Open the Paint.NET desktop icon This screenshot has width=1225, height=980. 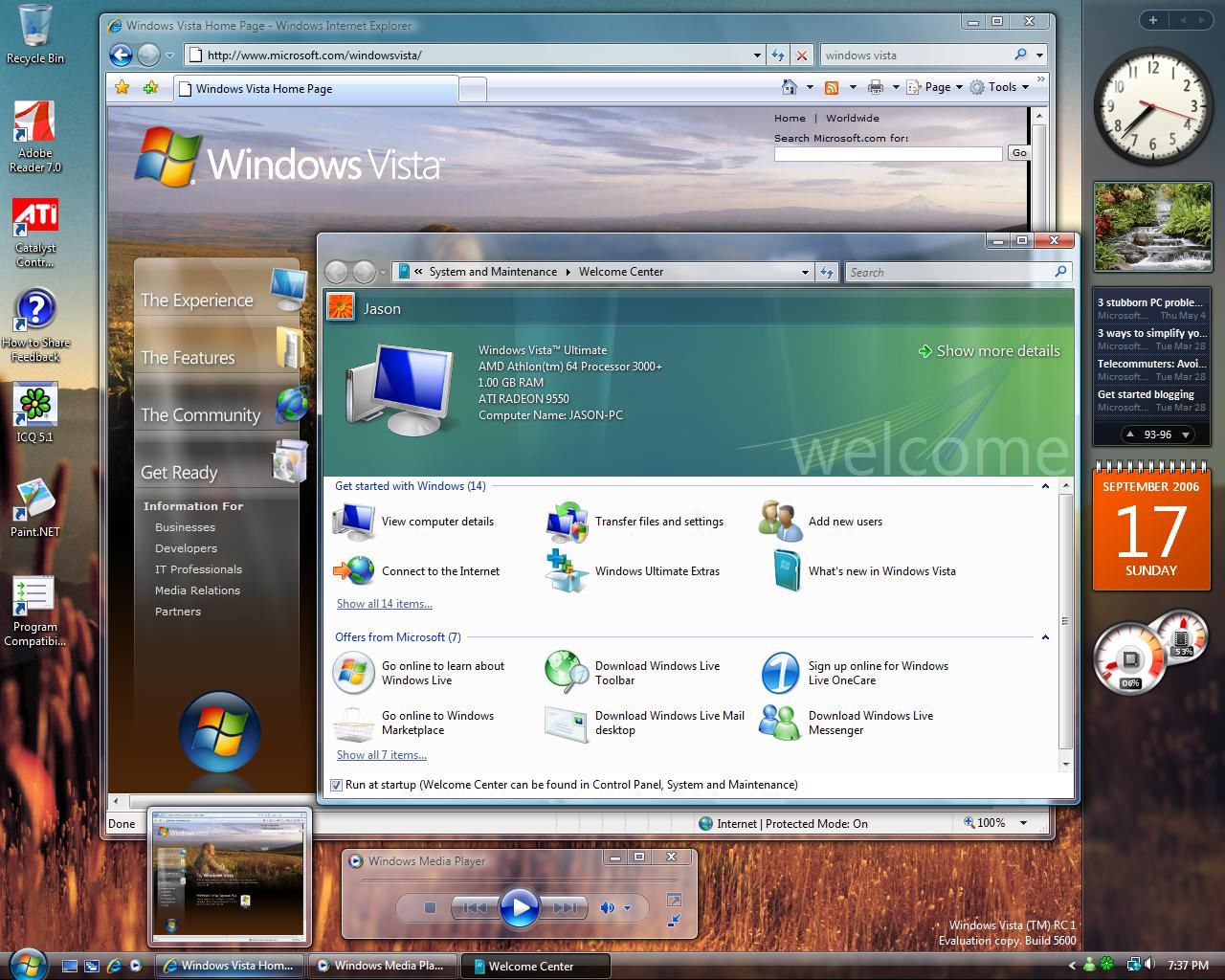coord(35,502)
